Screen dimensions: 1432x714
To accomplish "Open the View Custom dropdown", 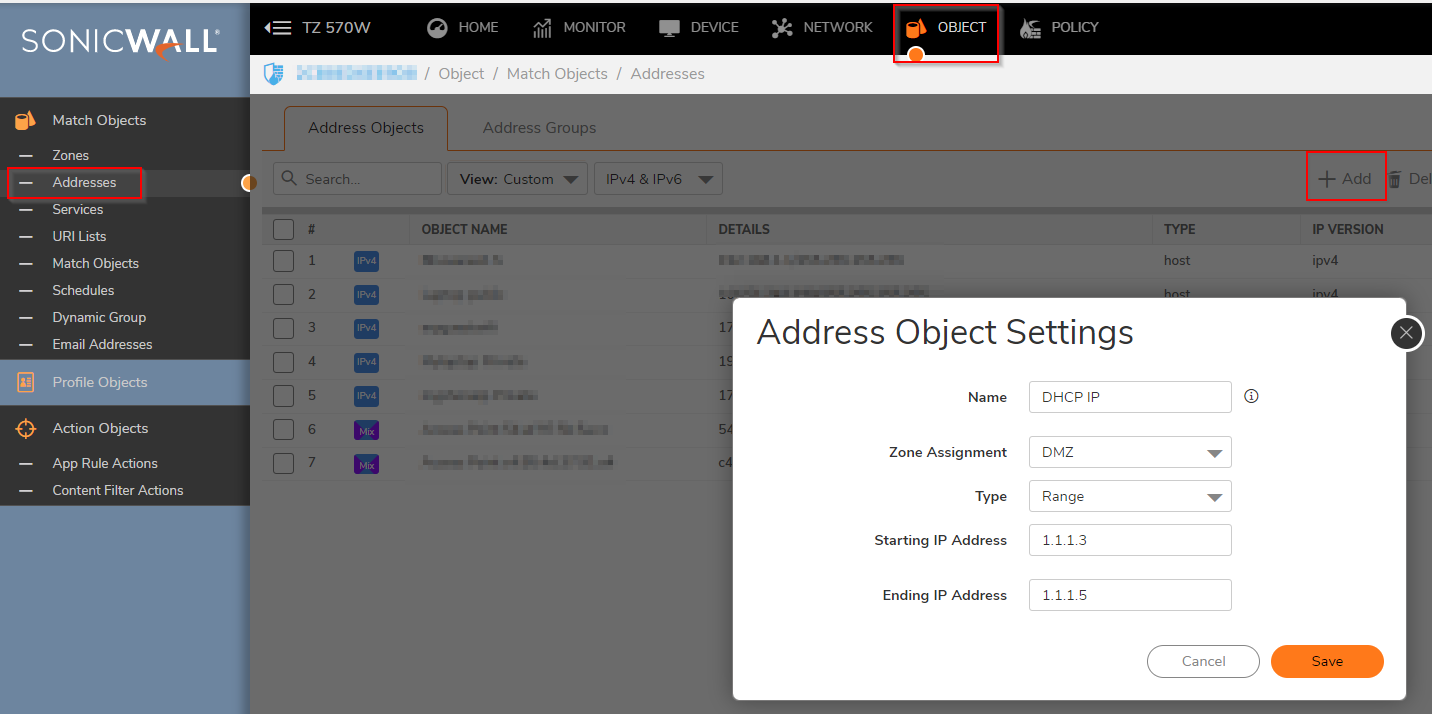I will click(517, 179).
